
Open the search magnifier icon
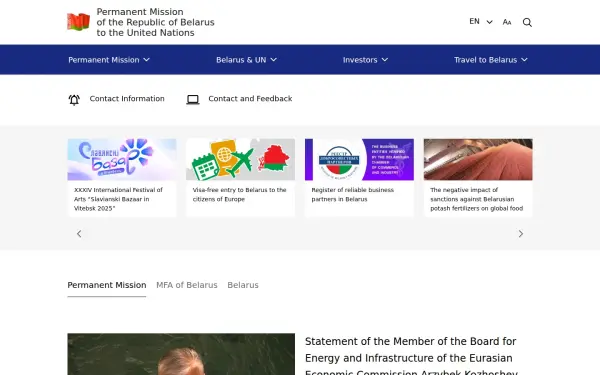tap(527, 22)
